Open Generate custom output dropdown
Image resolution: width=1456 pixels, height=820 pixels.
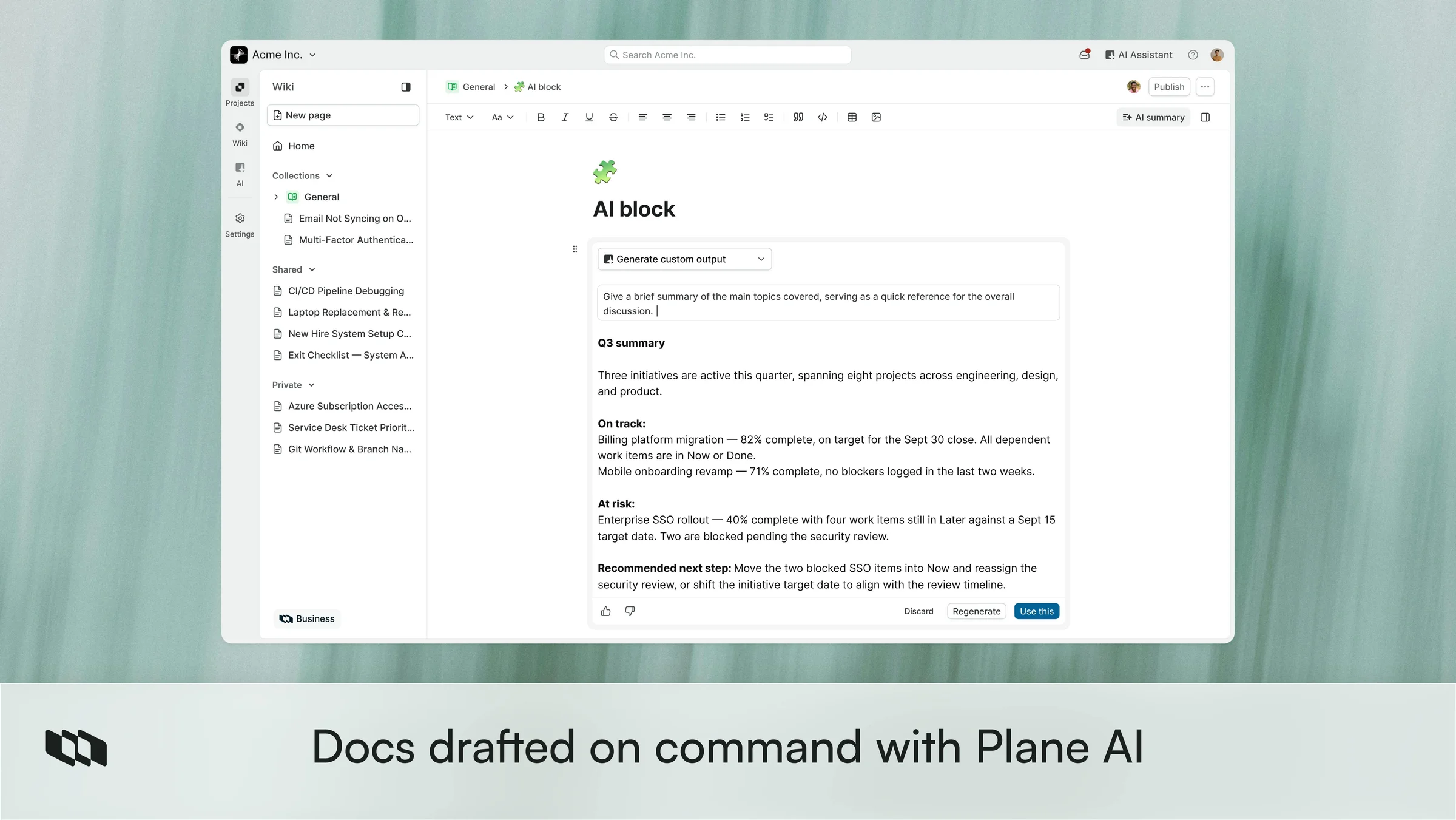684,259
